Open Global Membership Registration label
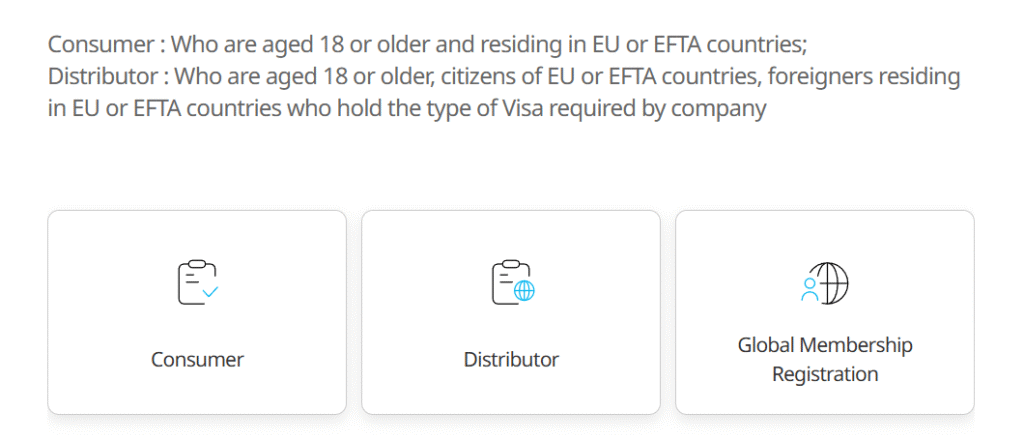 coord(825,360)
